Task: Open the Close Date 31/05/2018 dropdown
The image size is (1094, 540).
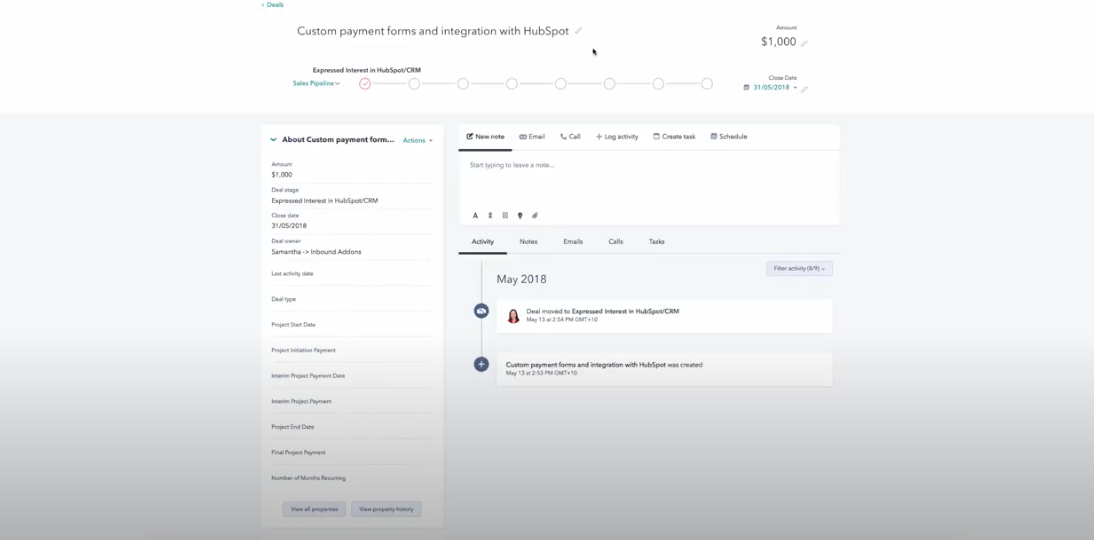Action: tap(774, 87)
